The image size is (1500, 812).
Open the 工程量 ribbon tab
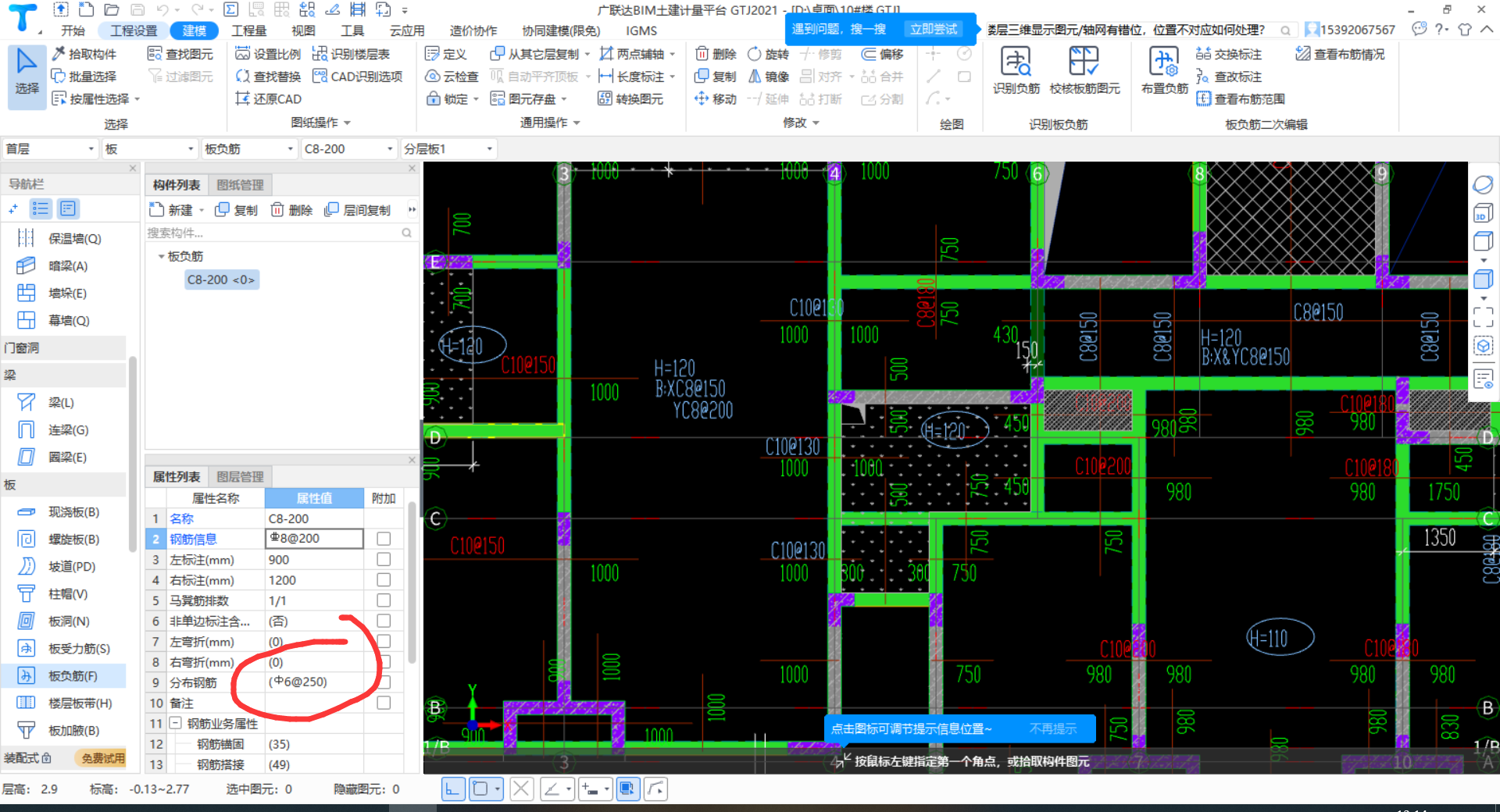pos(249,30)
